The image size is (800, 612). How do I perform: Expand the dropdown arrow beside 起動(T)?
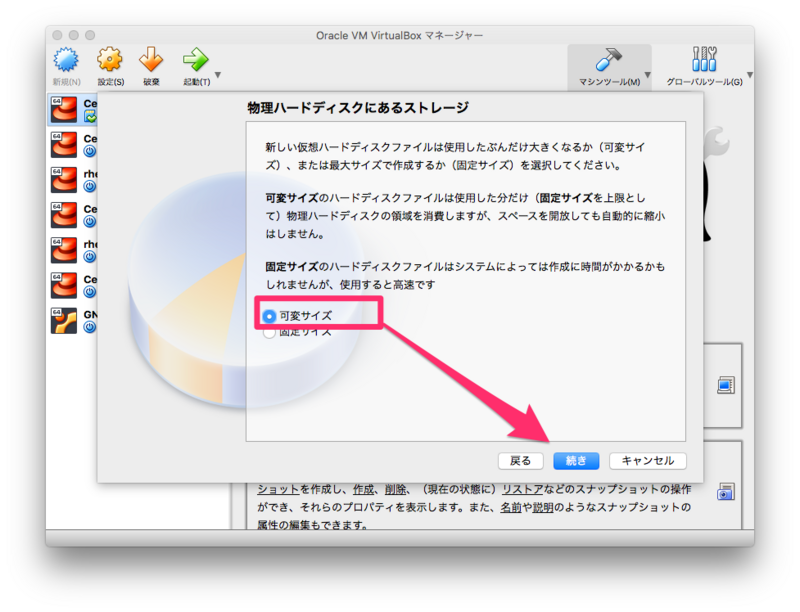[x=218, y=75]
